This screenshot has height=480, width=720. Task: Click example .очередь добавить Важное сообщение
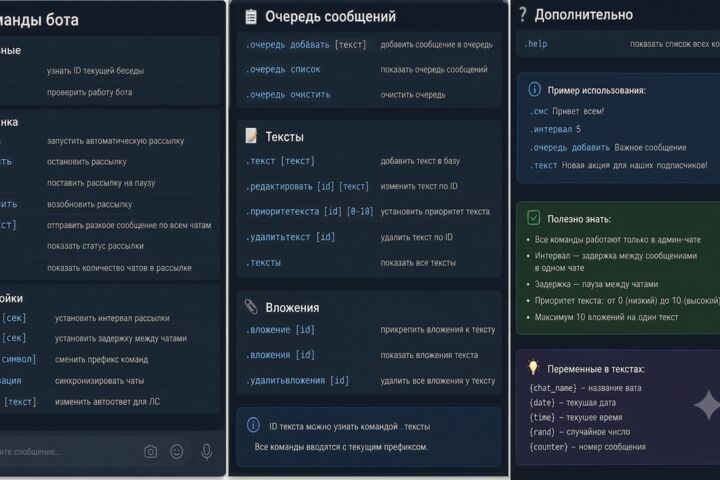[608, 147]
